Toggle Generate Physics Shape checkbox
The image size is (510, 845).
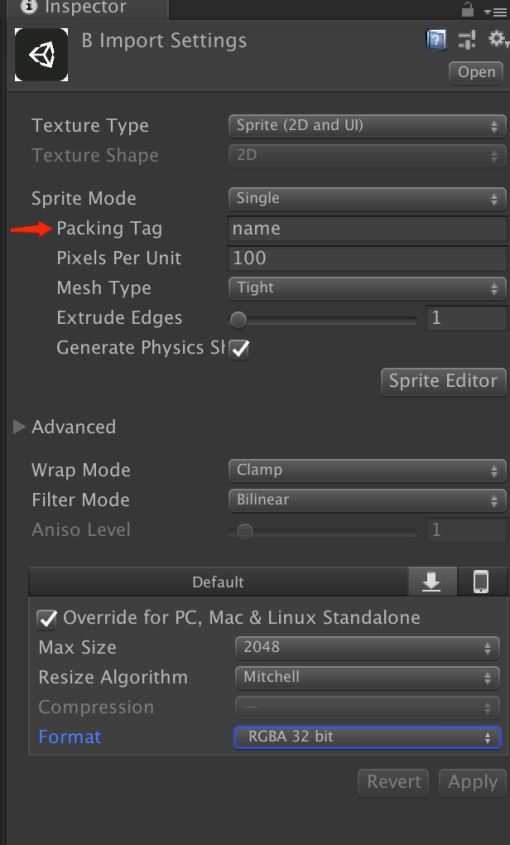pos(239,349)
